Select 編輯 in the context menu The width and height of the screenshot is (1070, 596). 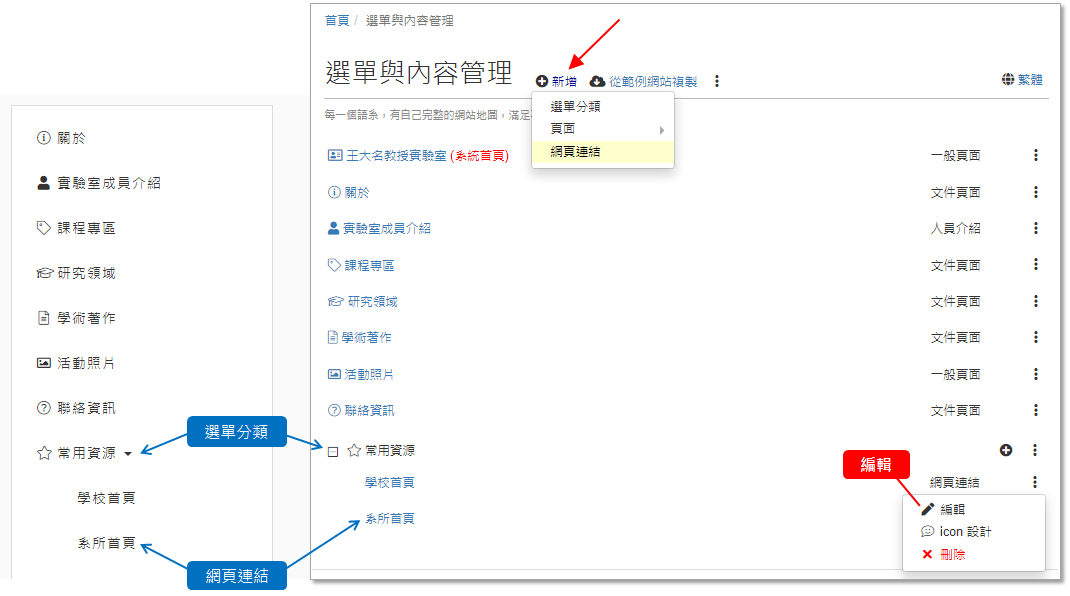coord(951,510)
